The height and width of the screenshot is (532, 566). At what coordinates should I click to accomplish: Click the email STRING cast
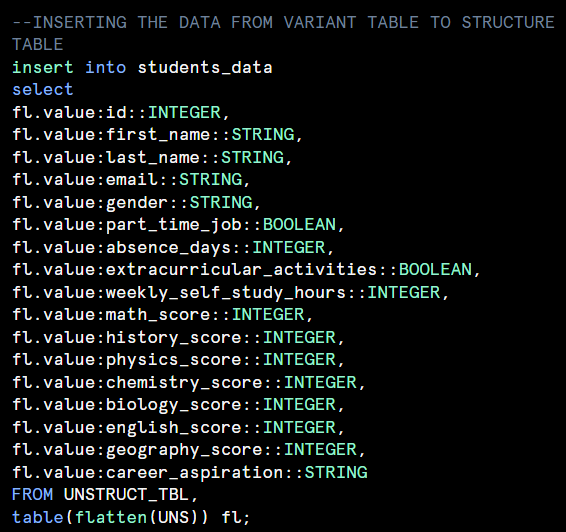(x=210, y=180)
